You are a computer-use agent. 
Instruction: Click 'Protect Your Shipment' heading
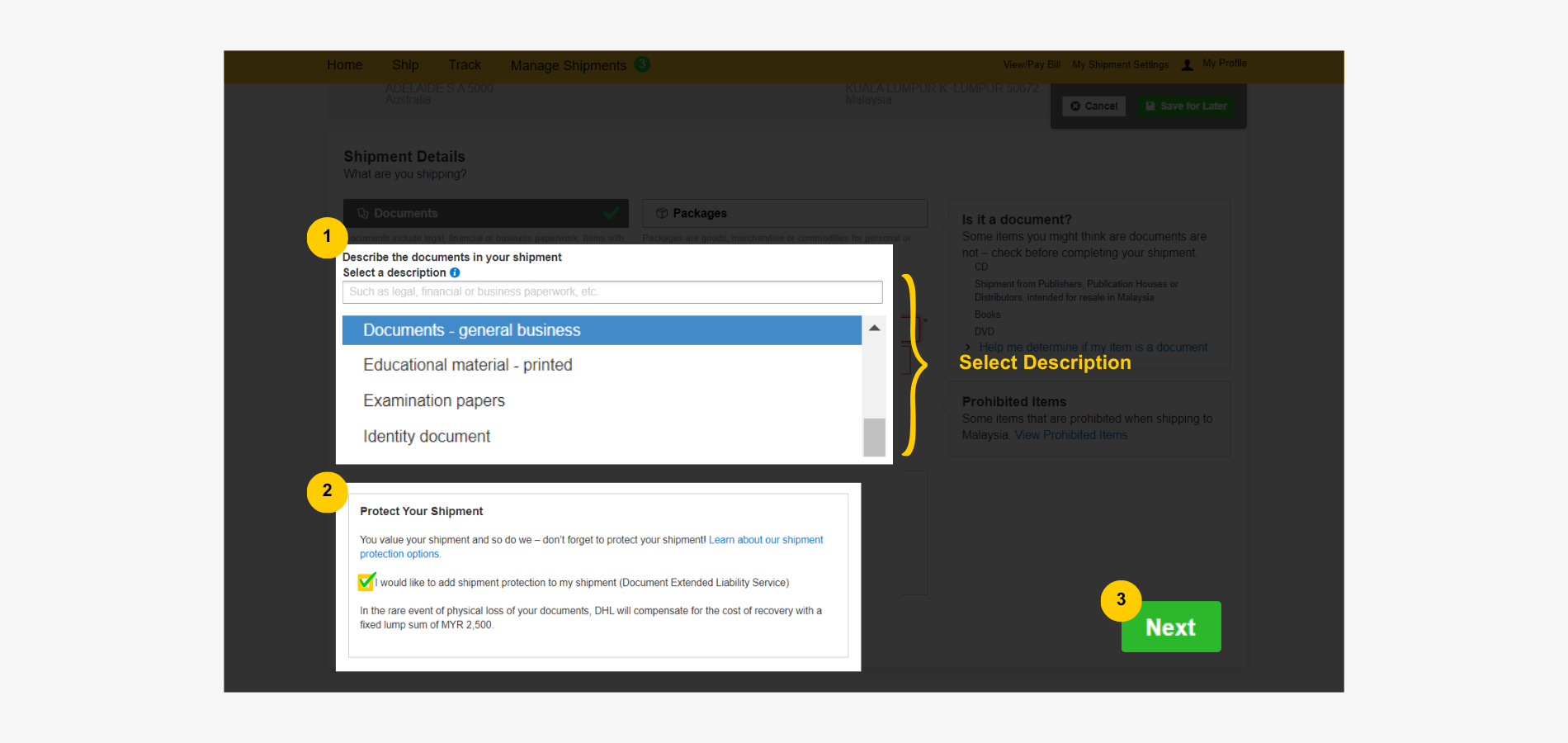pos(421,511)
